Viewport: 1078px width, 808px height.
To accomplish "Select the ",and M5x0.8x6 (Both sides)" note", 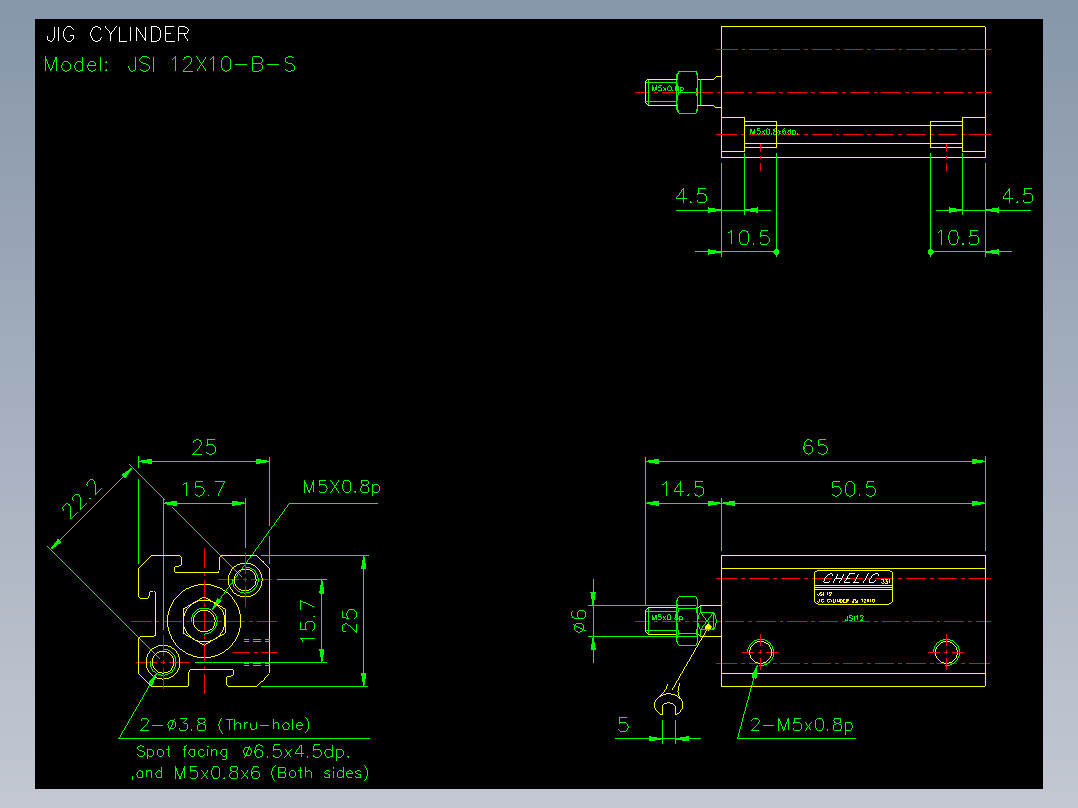I will [x=250, y=773].
